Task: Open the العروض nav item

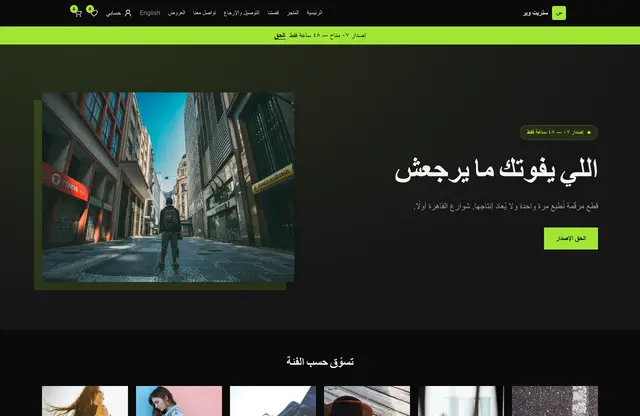Action: pos(176,13)
